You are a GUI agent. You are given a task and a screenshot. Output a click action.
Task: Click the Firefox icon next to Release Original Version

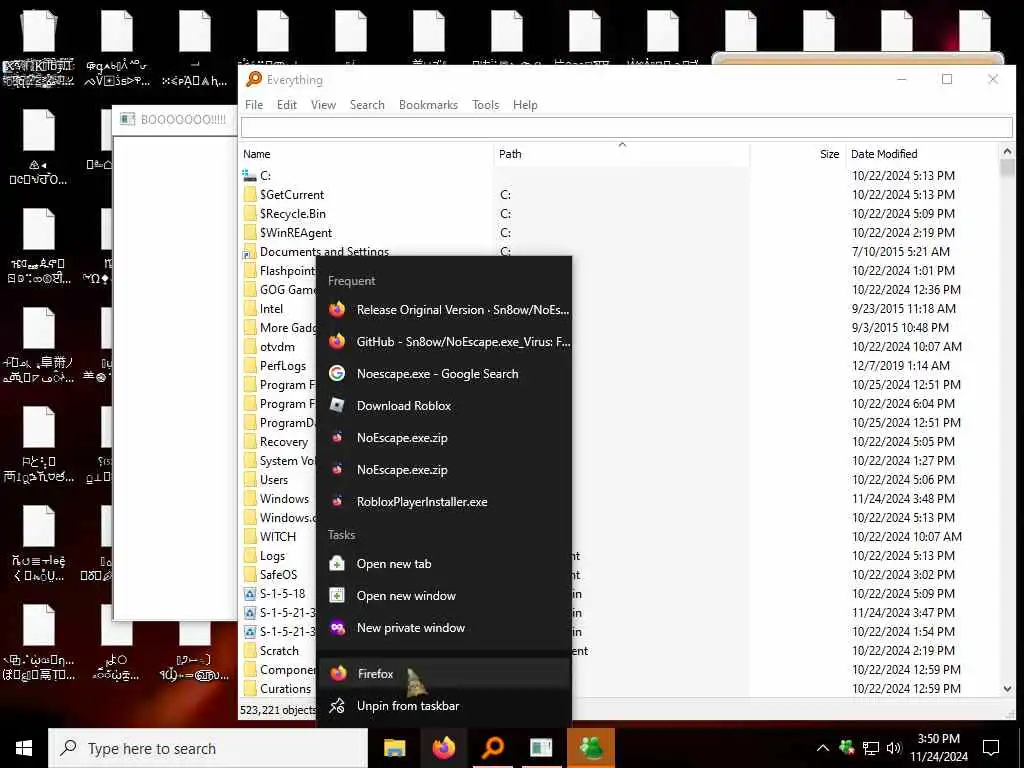pos(337,310)
